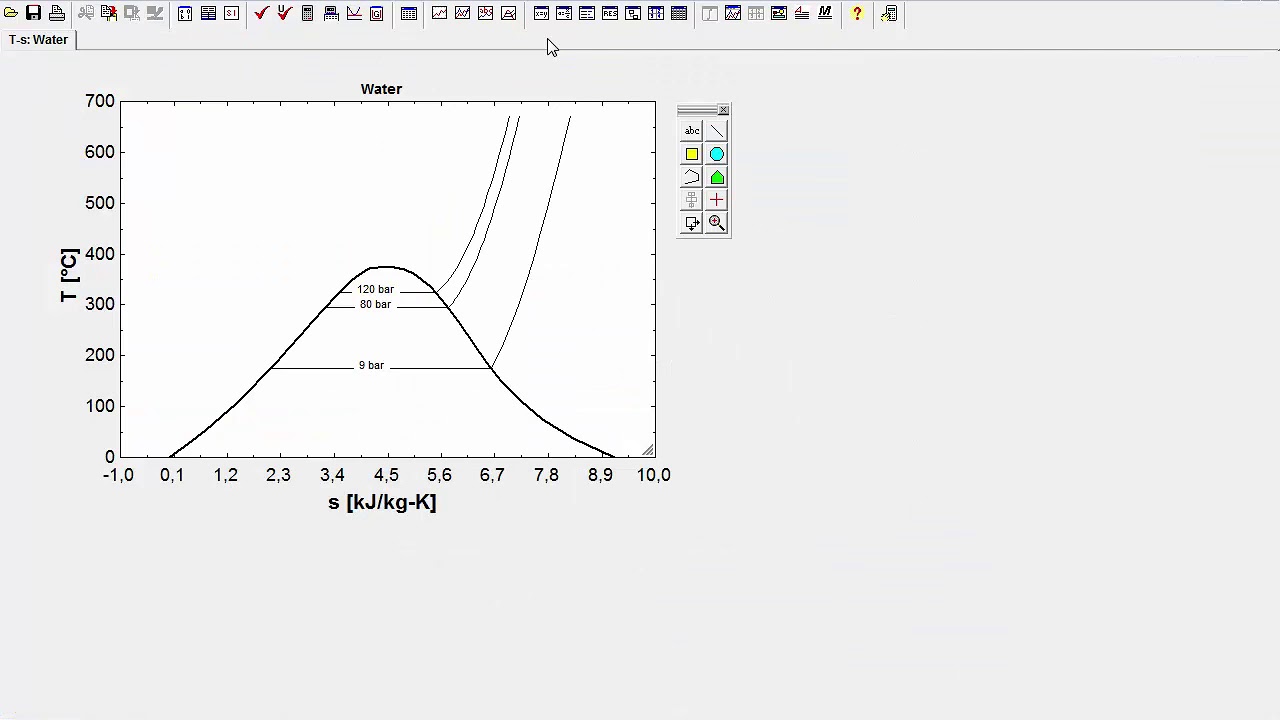Click the s [kJ/kg-K] x-axis label
This screenshot has width=1280, height=720.
(382, 502)
